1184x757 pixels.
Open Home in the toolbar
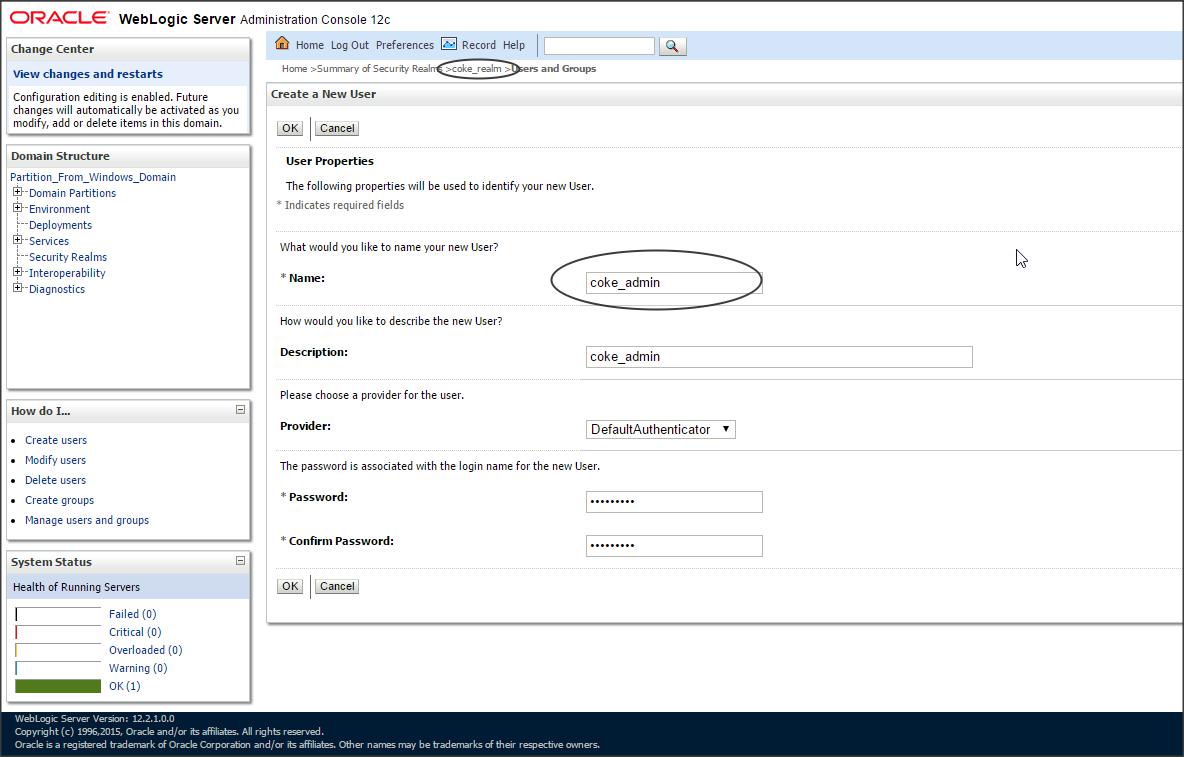[x=310, y=45]
